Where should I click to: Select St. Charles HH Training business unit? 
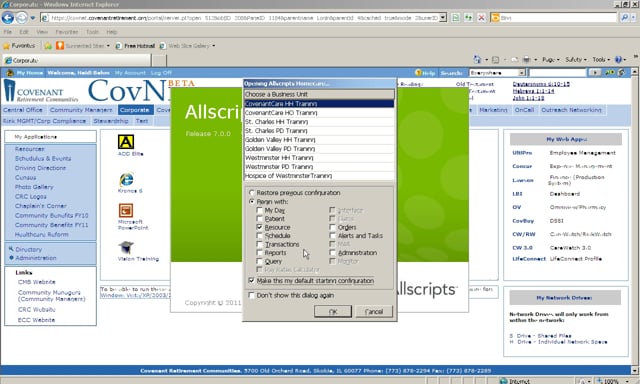click(x=319, y=122)
